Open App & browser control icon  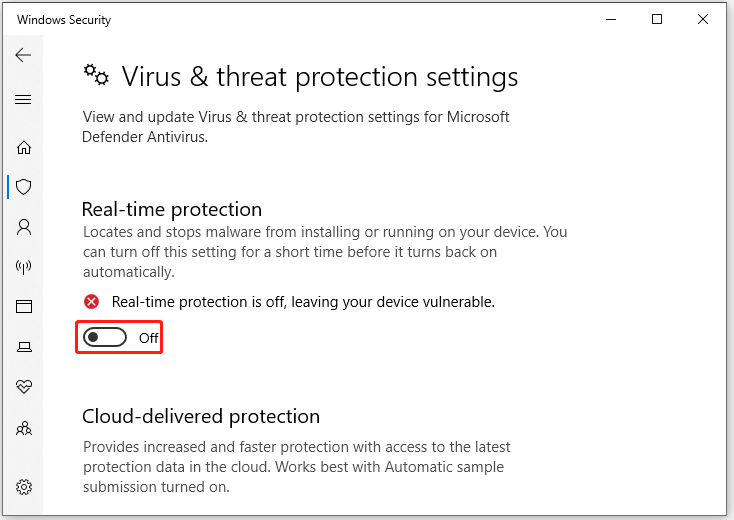pos(24,307)
